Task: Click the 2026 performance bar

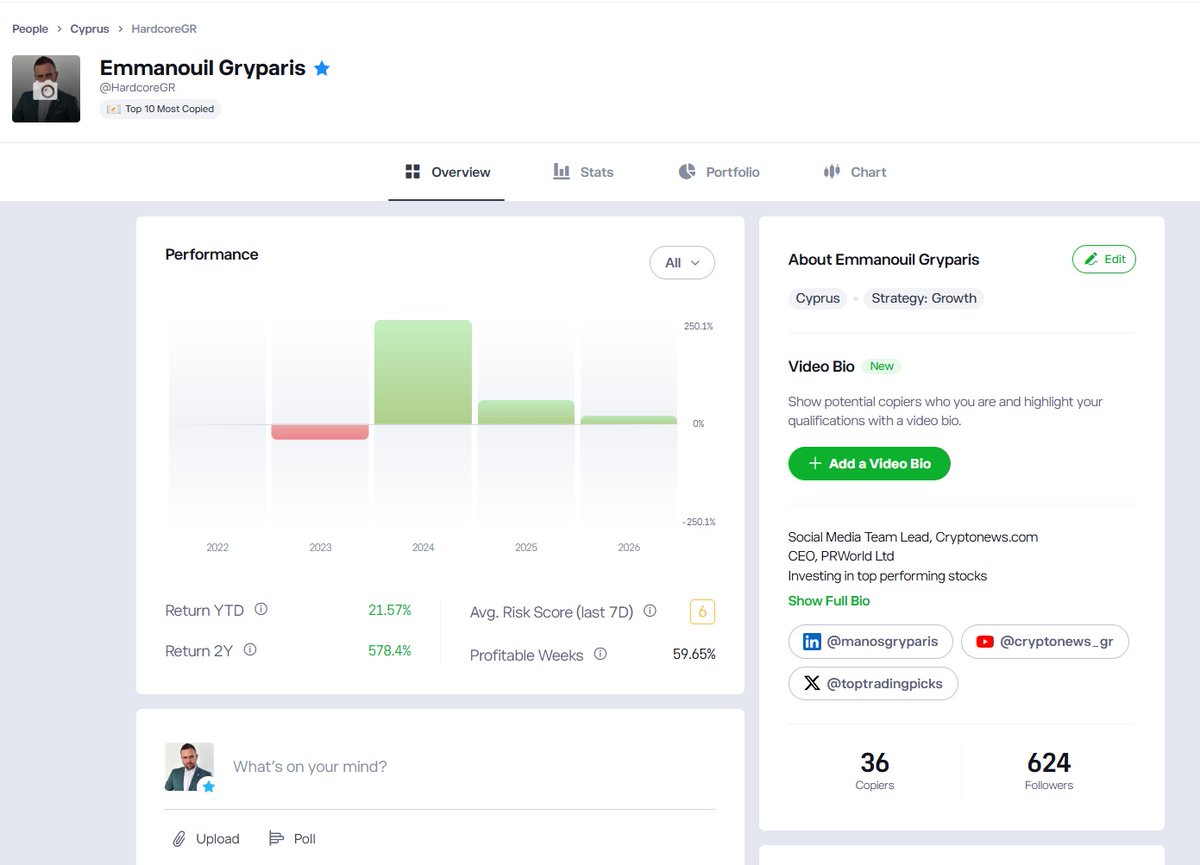Action: (x=629, y=420)
